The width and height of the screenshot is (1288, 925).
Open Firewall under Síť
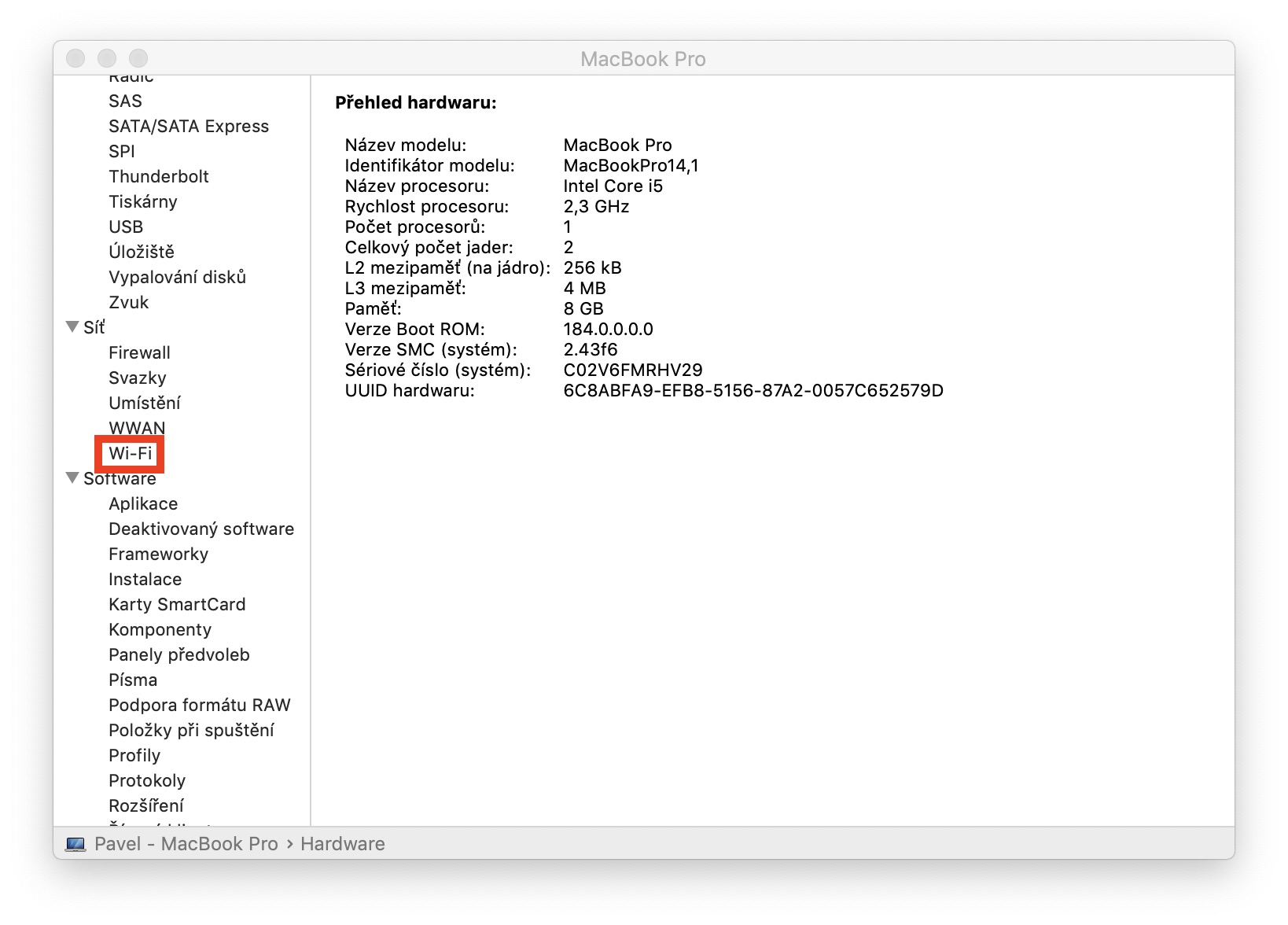click(x=139, y=352)
